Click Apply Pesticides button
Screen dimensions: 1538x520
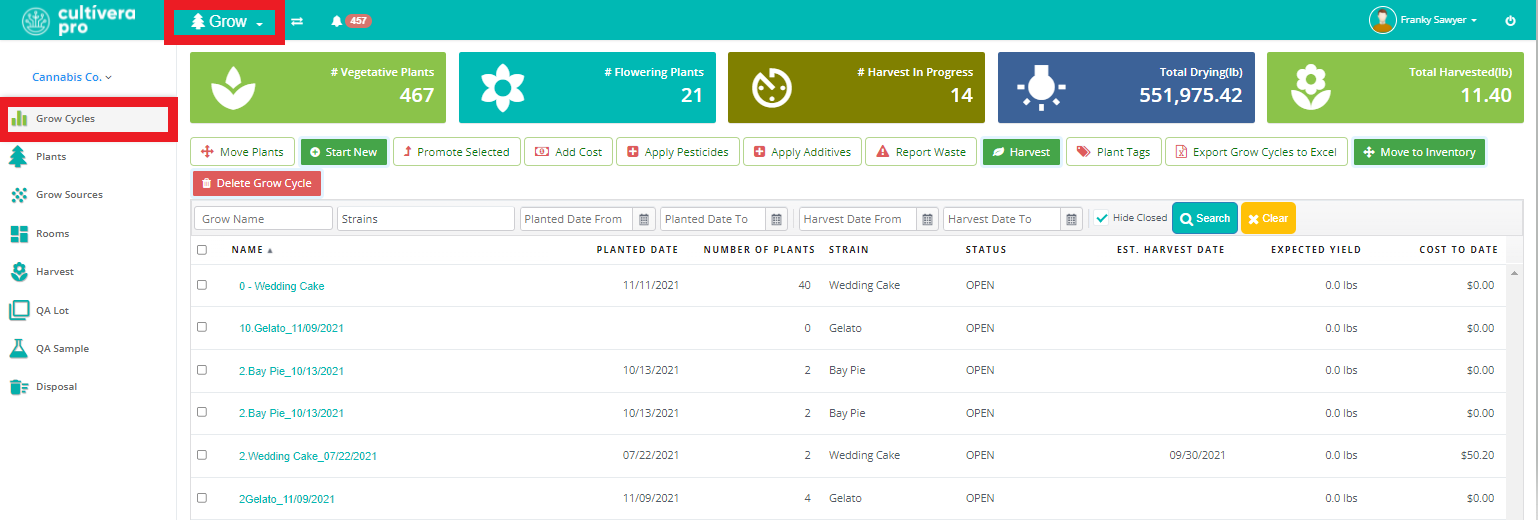click(677, 152)
